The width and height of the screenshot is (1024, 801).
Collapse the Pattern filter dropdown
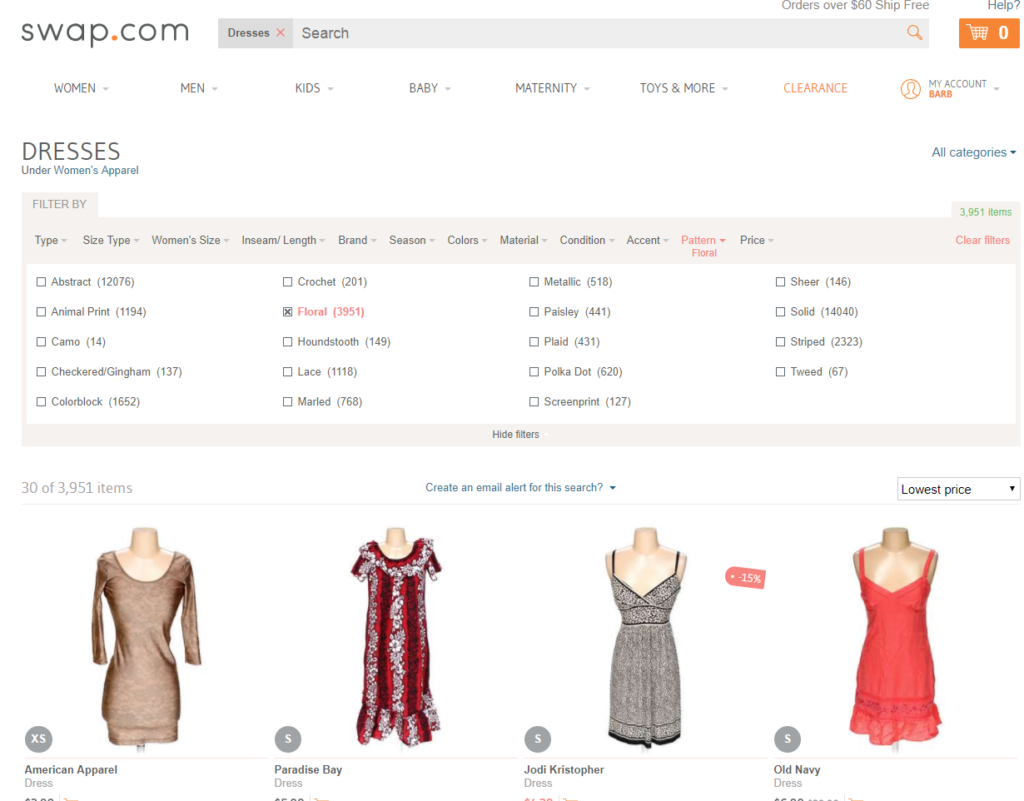pos(703,240)
